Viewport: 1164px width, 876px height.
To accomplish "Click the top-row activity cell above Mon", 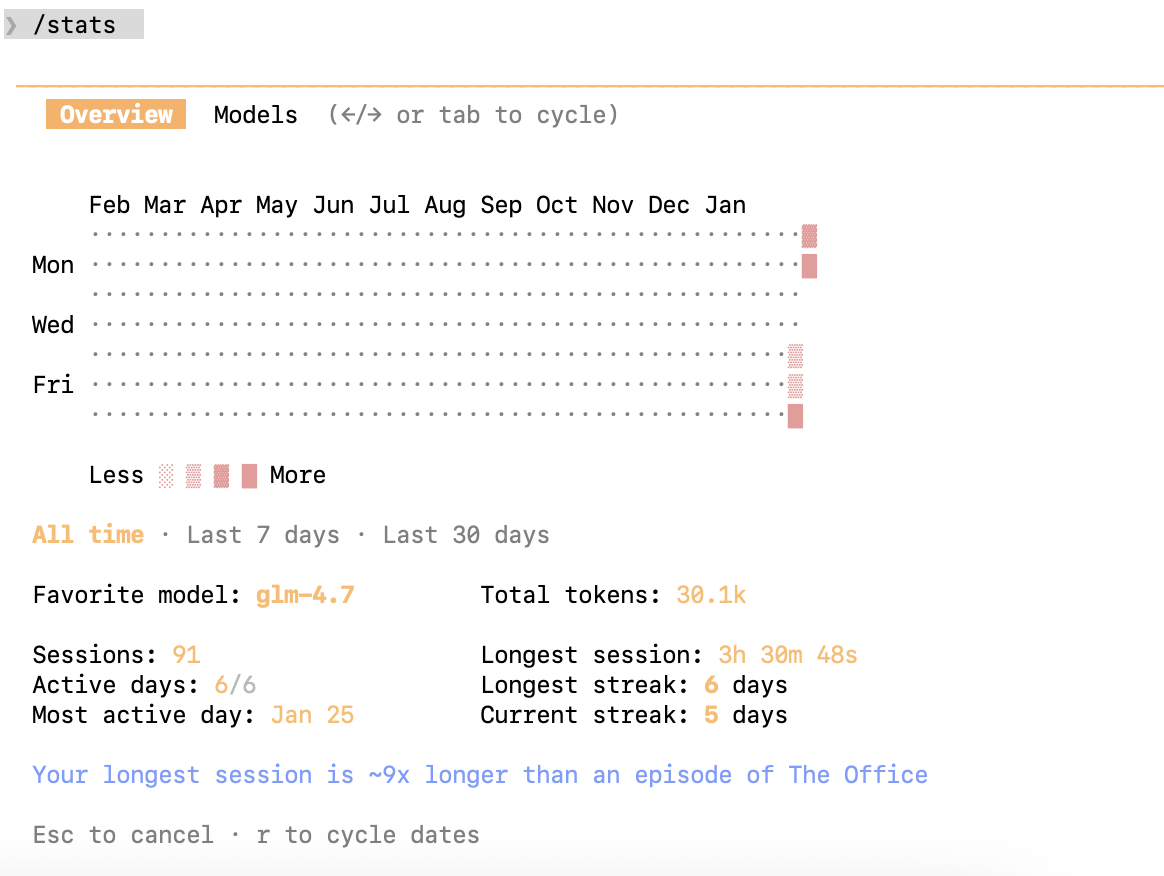I will 809,236.
